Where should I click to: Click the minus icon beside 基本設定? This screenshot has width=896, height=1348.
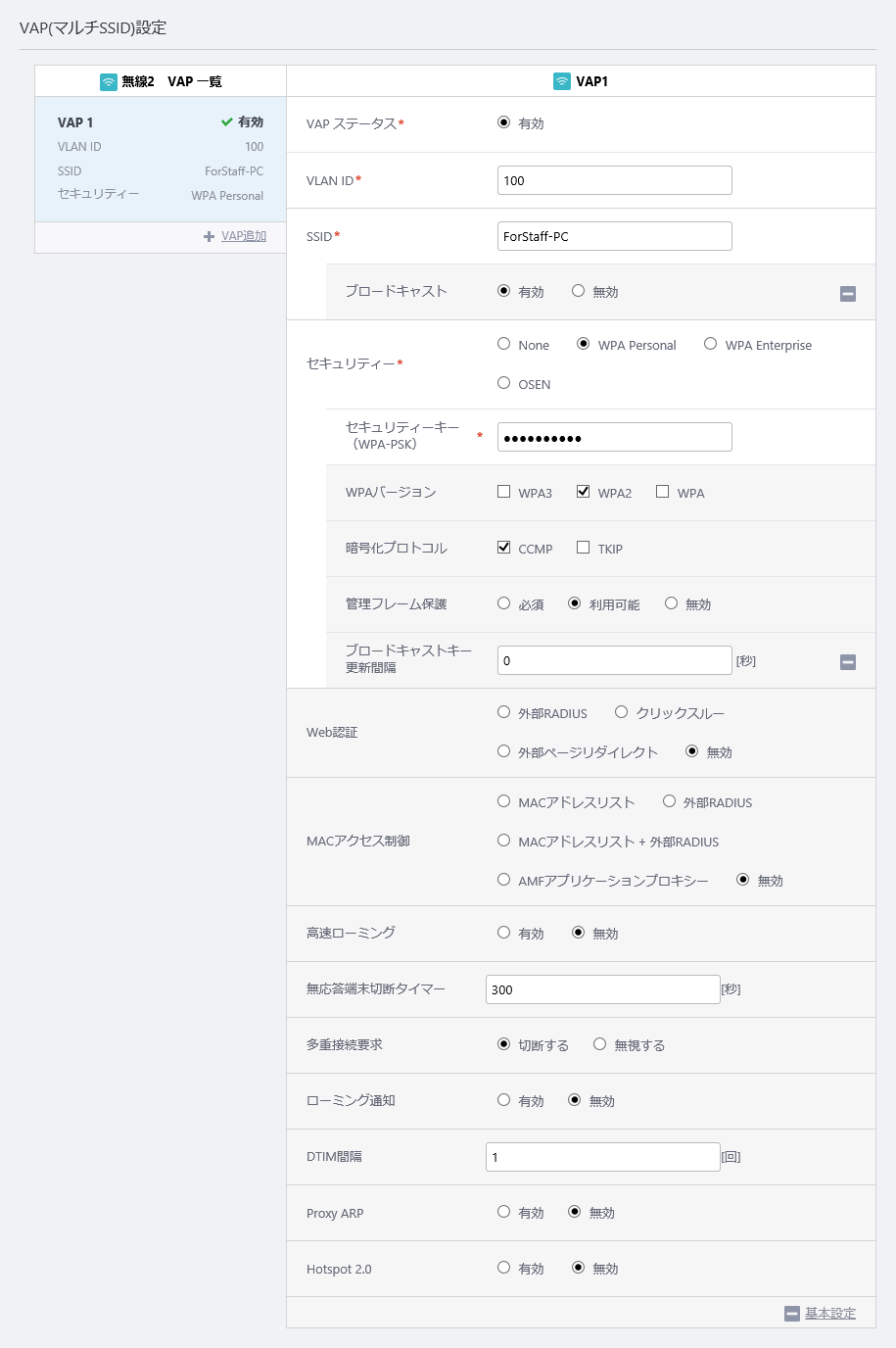pos(792,1314)
